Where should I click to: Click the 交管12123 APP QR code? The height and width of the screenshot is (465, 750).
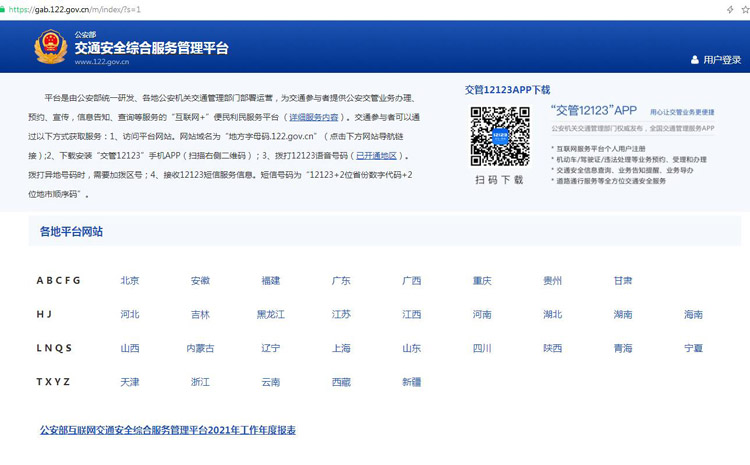500,135
